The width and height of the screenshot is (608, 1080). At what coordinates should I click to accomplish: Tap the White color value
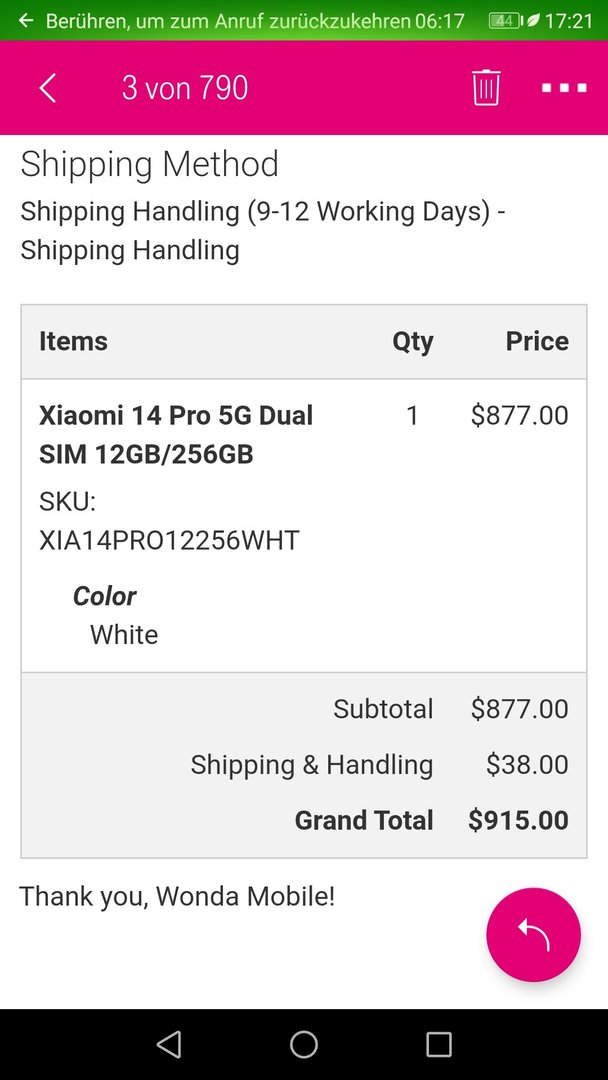(x=124, y=635)
